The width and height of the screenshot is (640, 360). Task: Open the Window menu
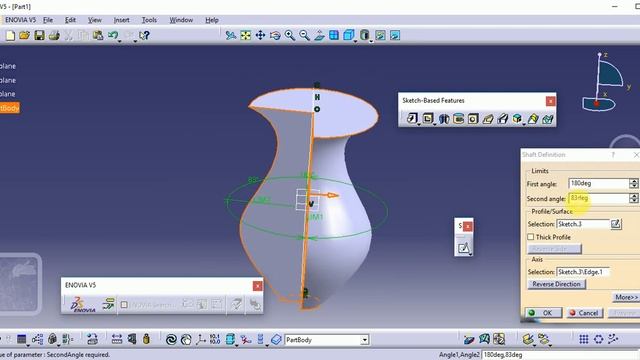181,20
